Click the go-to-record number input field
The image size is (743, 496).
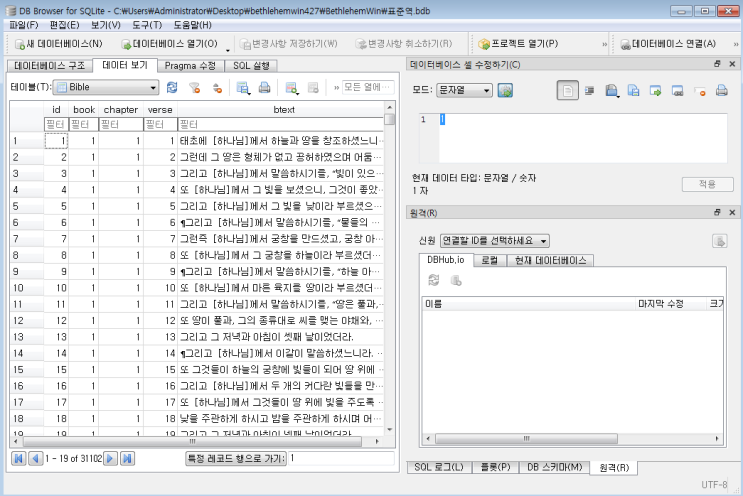point(341,458)
